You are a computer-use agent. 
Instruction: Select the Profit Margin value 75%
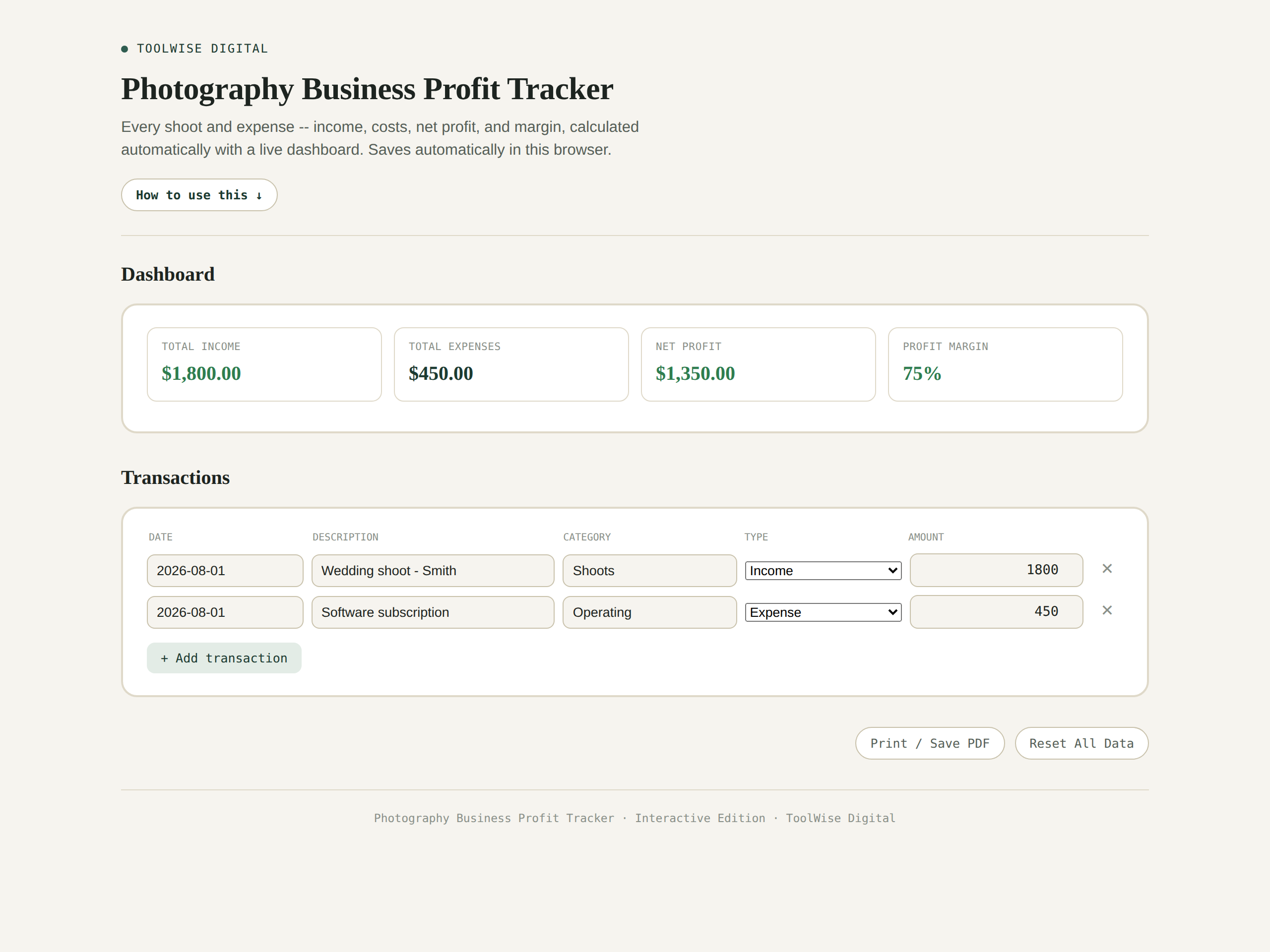tap(922, 373)
